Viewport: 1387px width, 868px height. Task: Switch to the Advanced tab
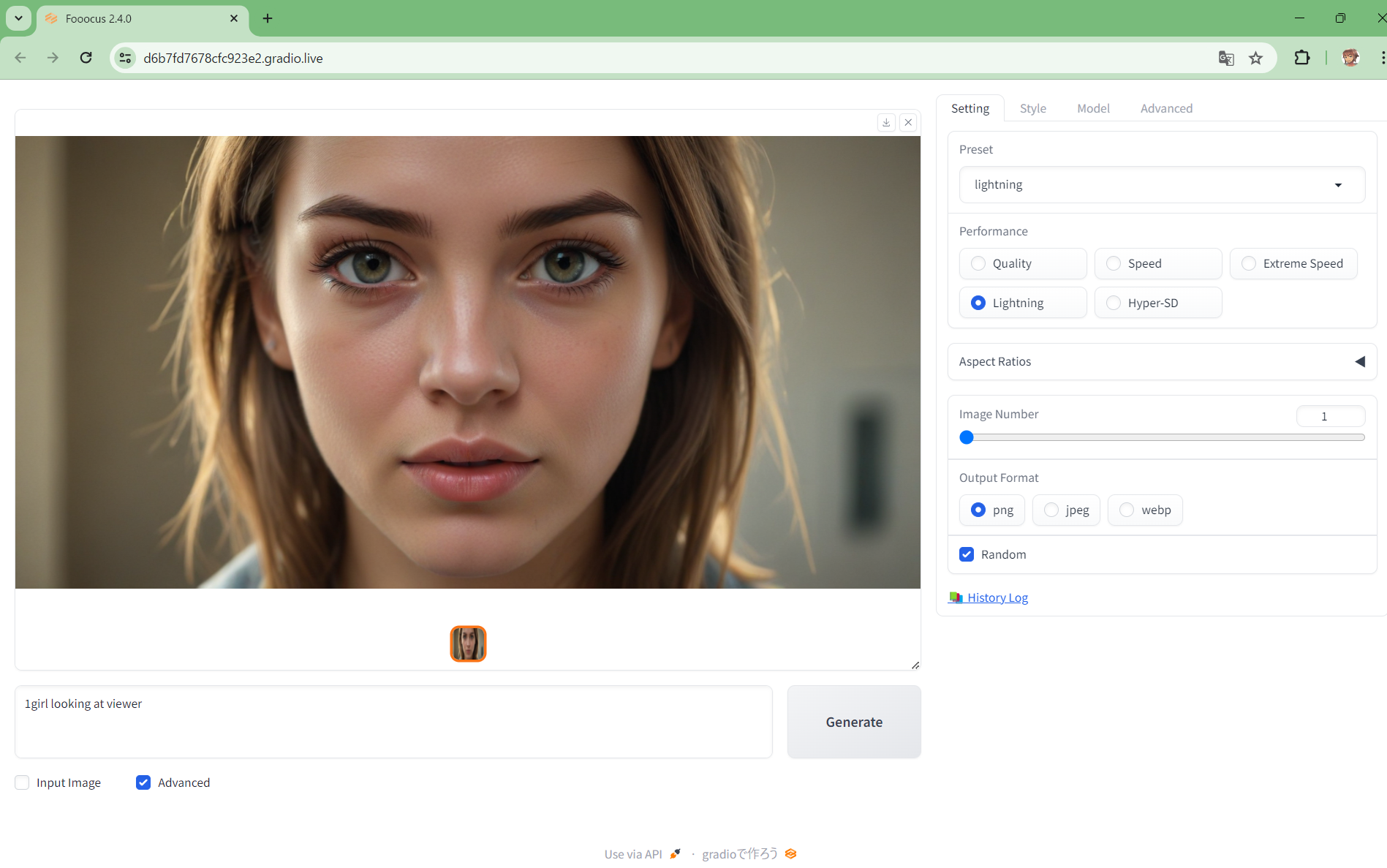tap(1166, 108)
